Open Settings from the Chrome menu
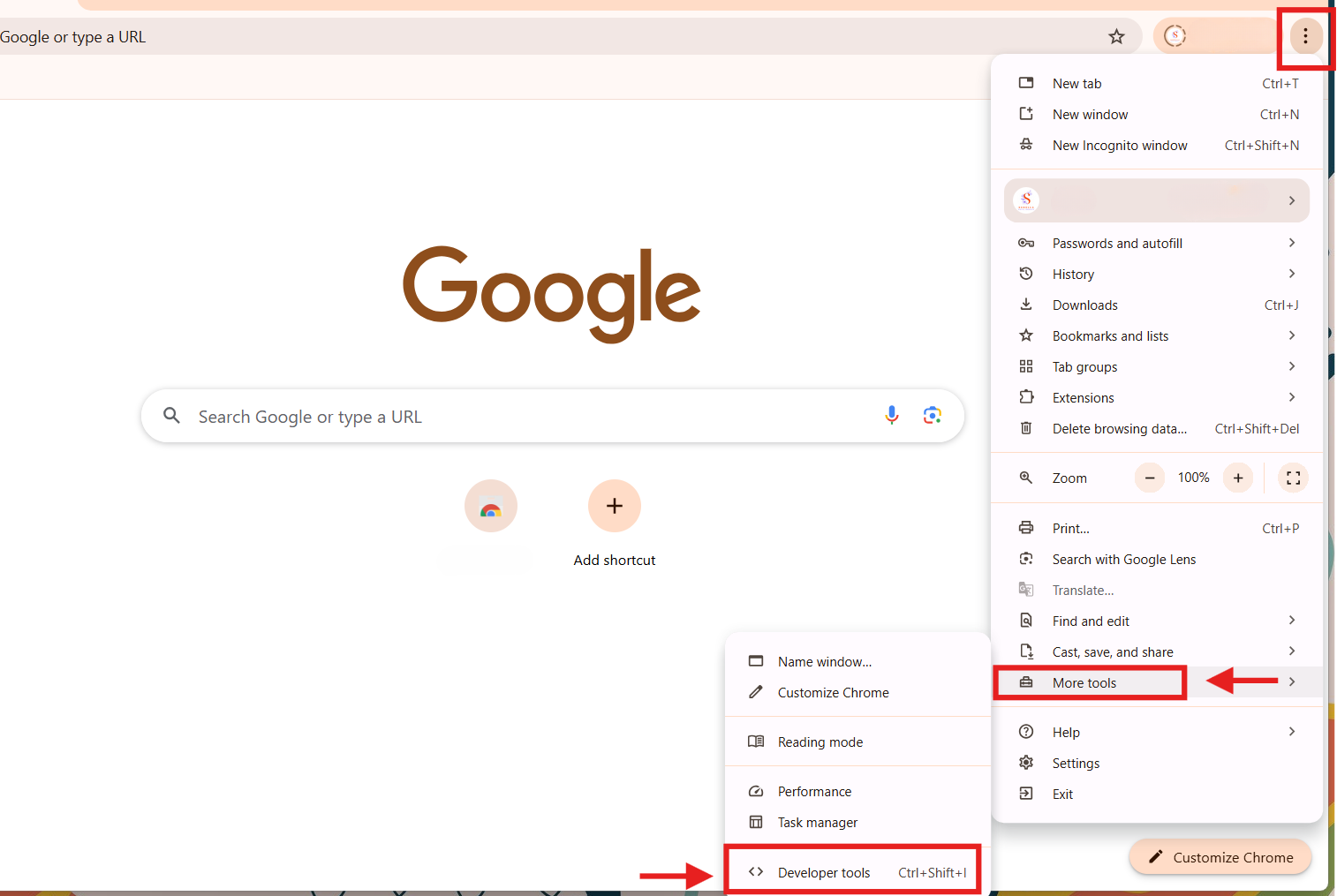The height and width of the screenshot is (896, 1337). [x=1076, y=764]
